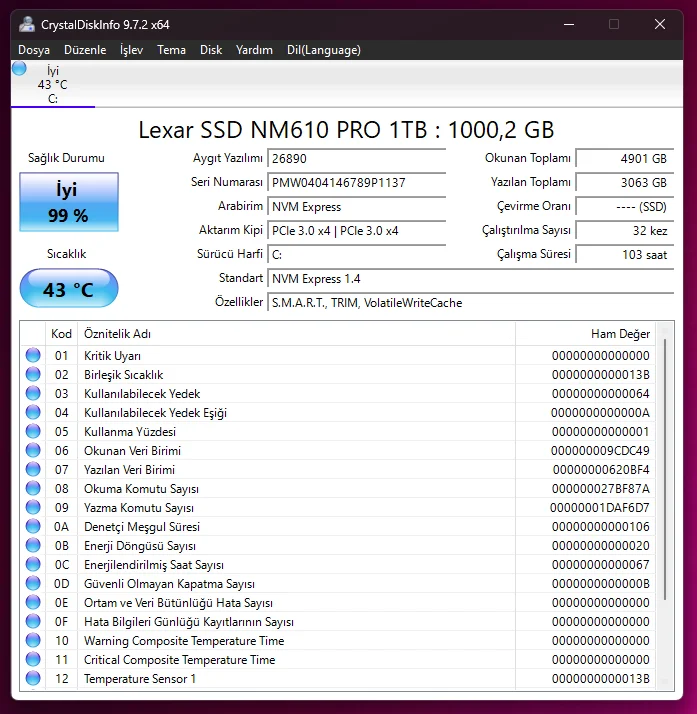Click the CrystalDiskInfo app icon in title bar

(27, 24)
